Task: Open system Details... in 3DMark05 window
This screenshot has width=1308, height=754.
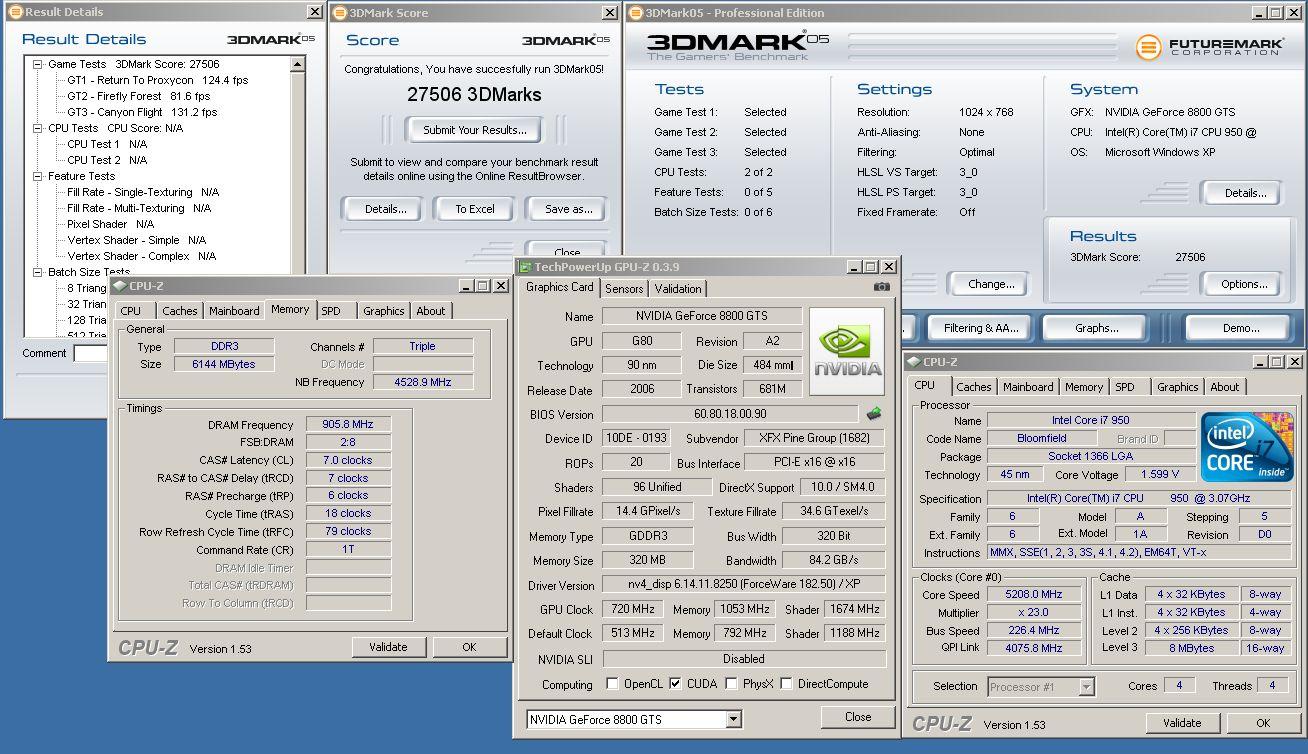Action: [x=1245, y=193]
